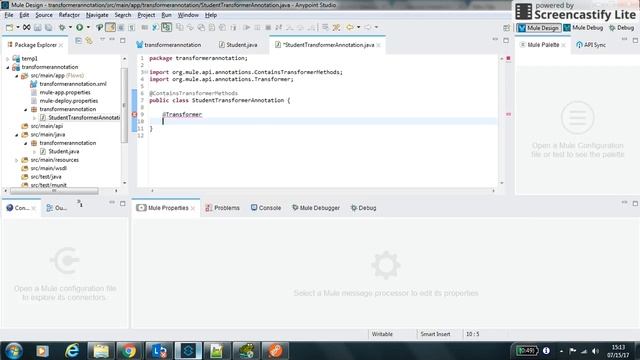Screen dimensions: 640x360
Task: Click the New wizard toolbar icon
Action: pos(9,27)
